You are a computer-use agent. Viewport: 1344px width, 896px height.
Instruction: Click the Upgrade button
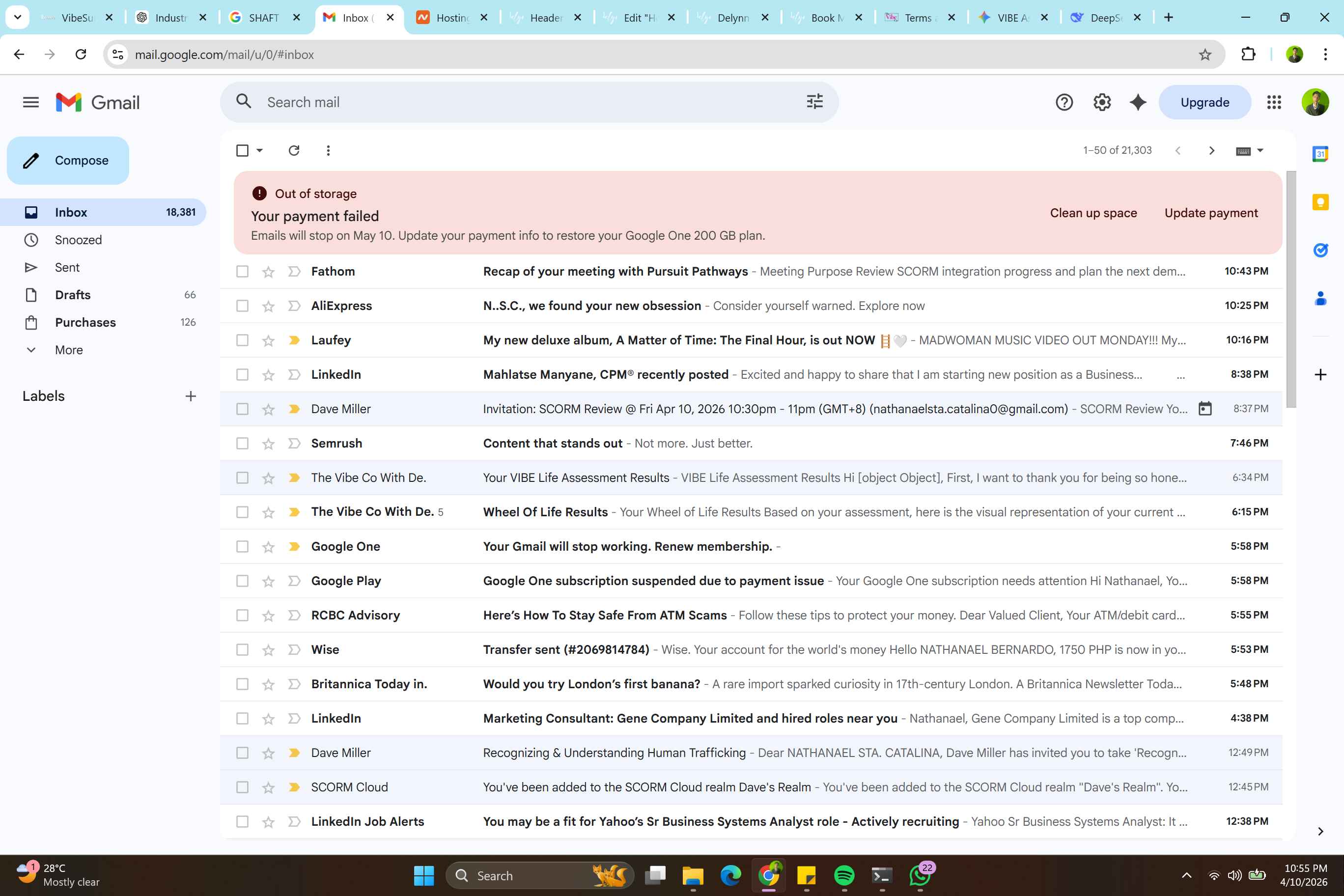pyautogui.click(x=1204, y=102)
